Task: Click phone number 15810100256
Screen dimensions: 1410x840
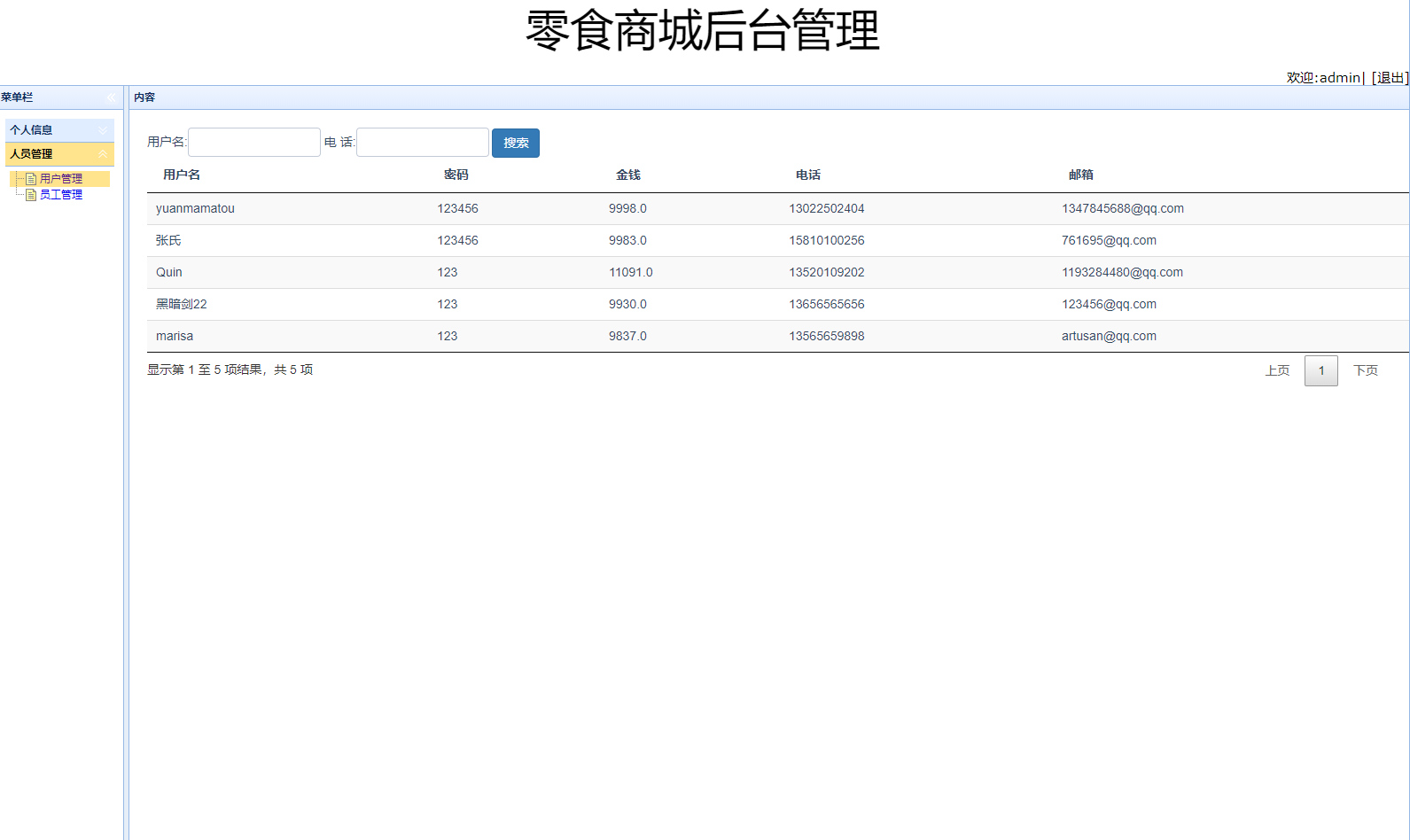Action: pos(827,241)
